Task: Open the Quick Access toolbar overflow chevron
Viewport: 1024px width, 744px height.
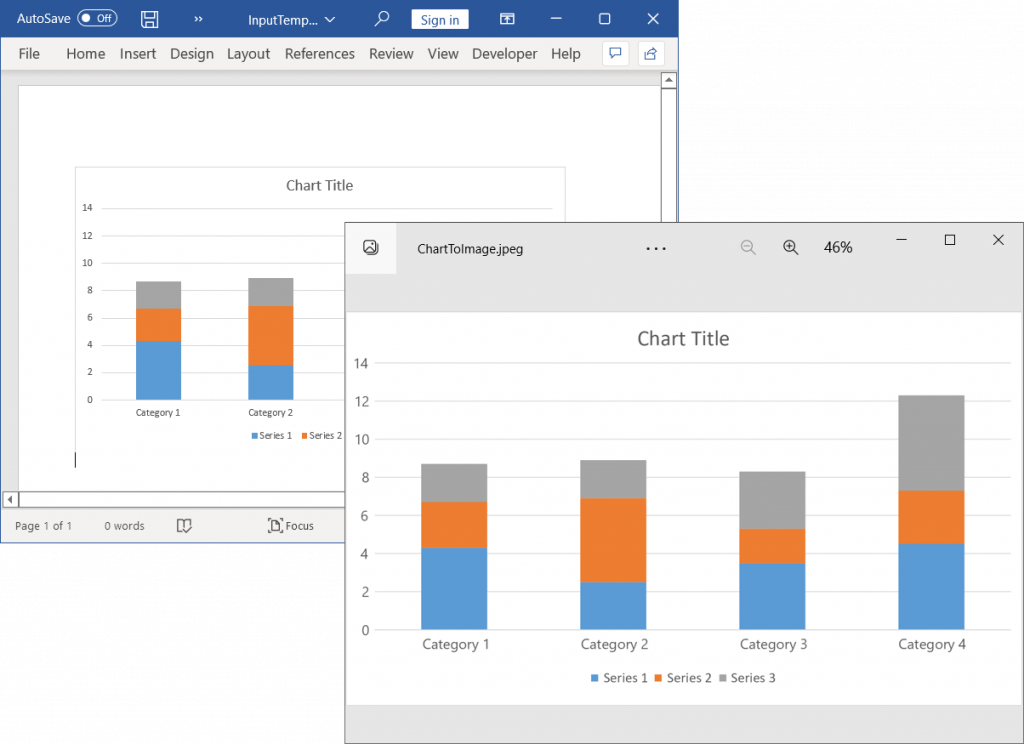Action: point(197,18)
